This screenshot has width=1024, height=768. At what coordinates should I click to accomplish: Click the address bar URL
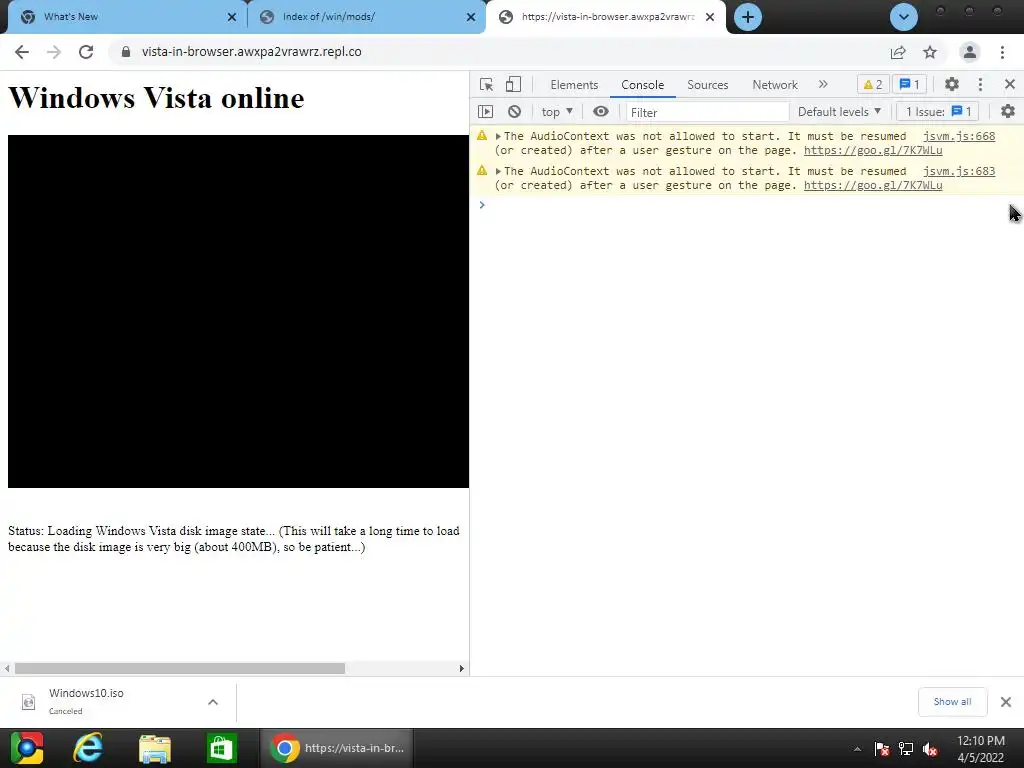[x=251, y=52]
